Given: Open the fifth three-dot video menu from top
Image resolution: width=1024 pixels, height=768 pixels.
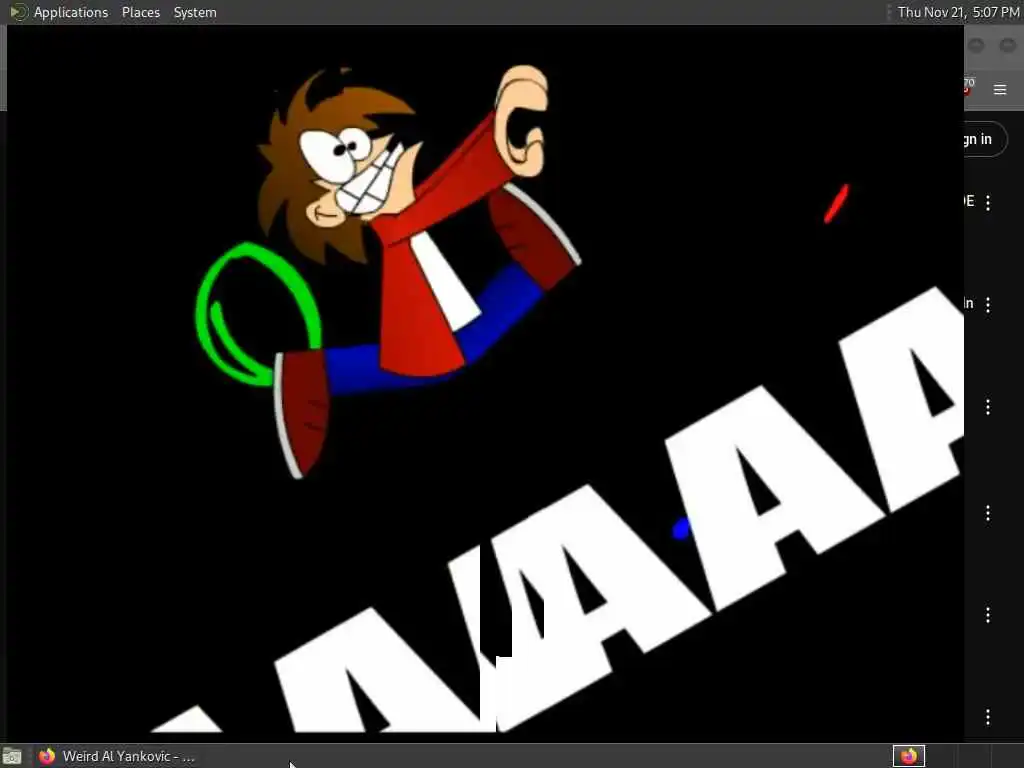Looking at the screenshot, I should [988, 615].
